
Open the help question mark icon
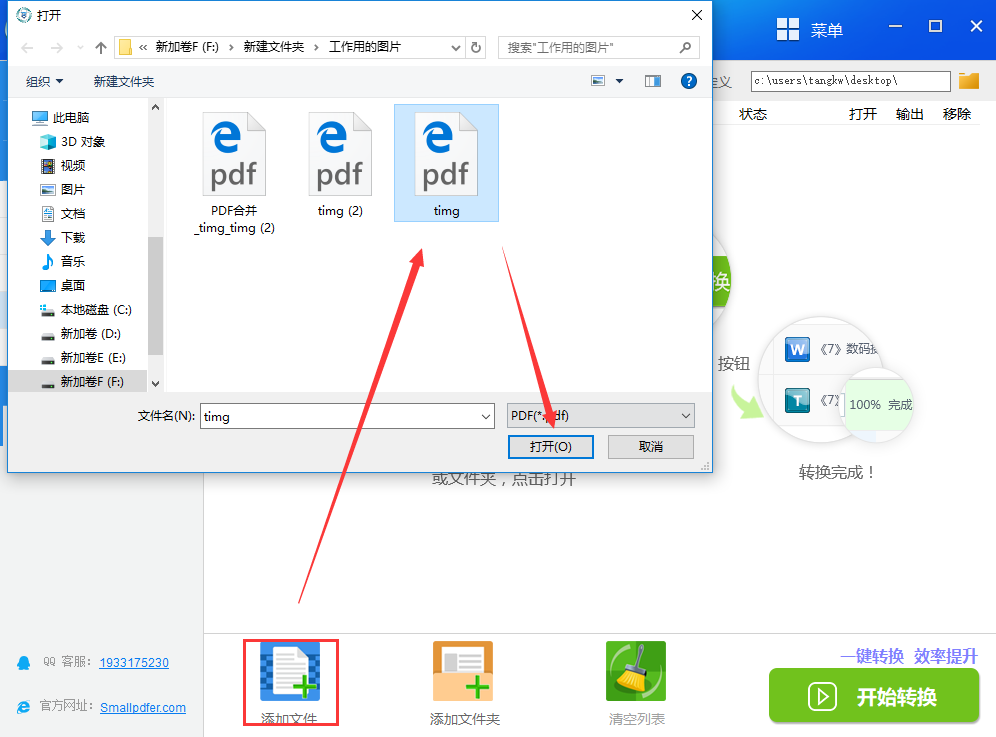688,81
